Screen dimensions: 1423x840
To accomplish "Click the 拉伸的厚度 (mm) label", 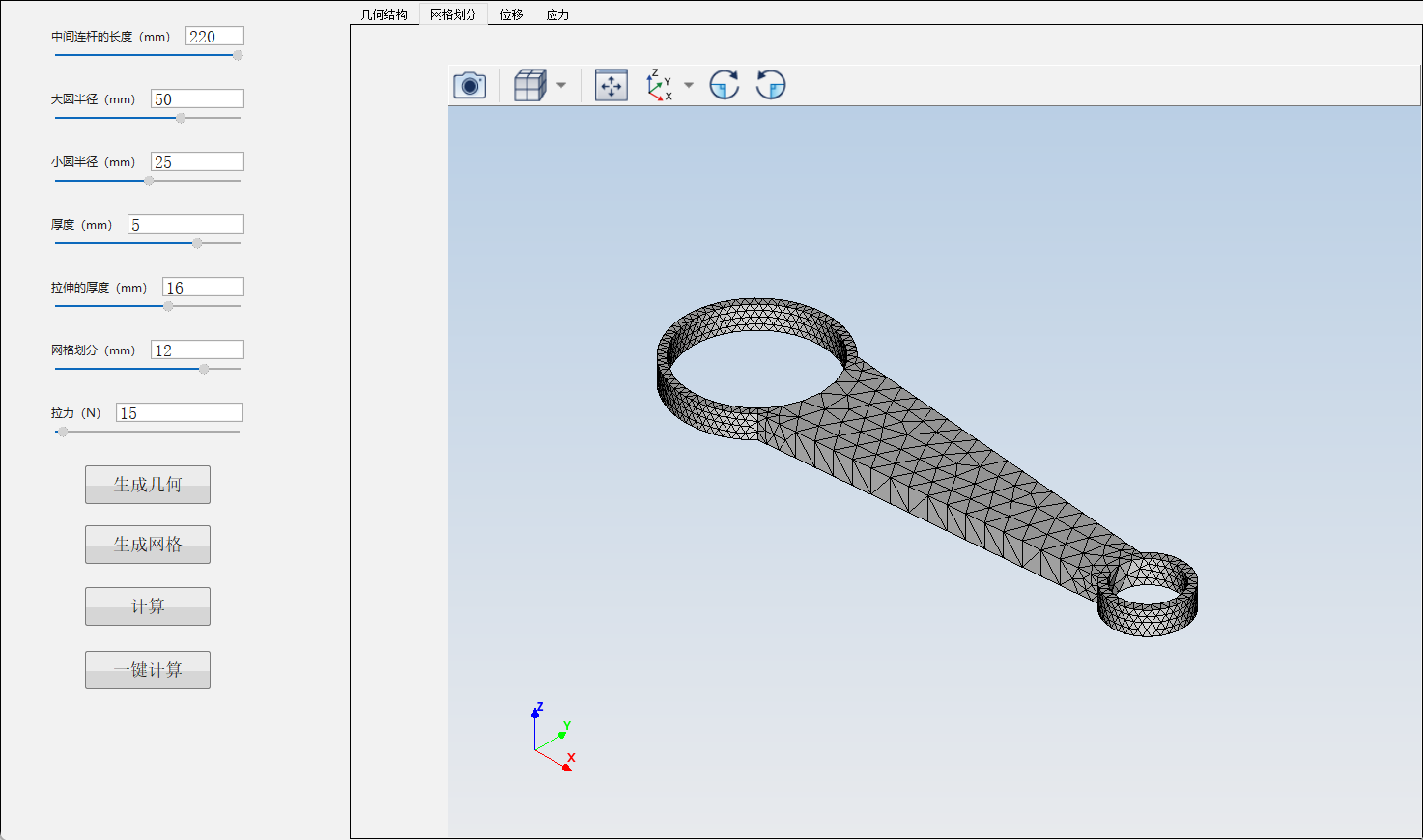I will click(99, 288).
